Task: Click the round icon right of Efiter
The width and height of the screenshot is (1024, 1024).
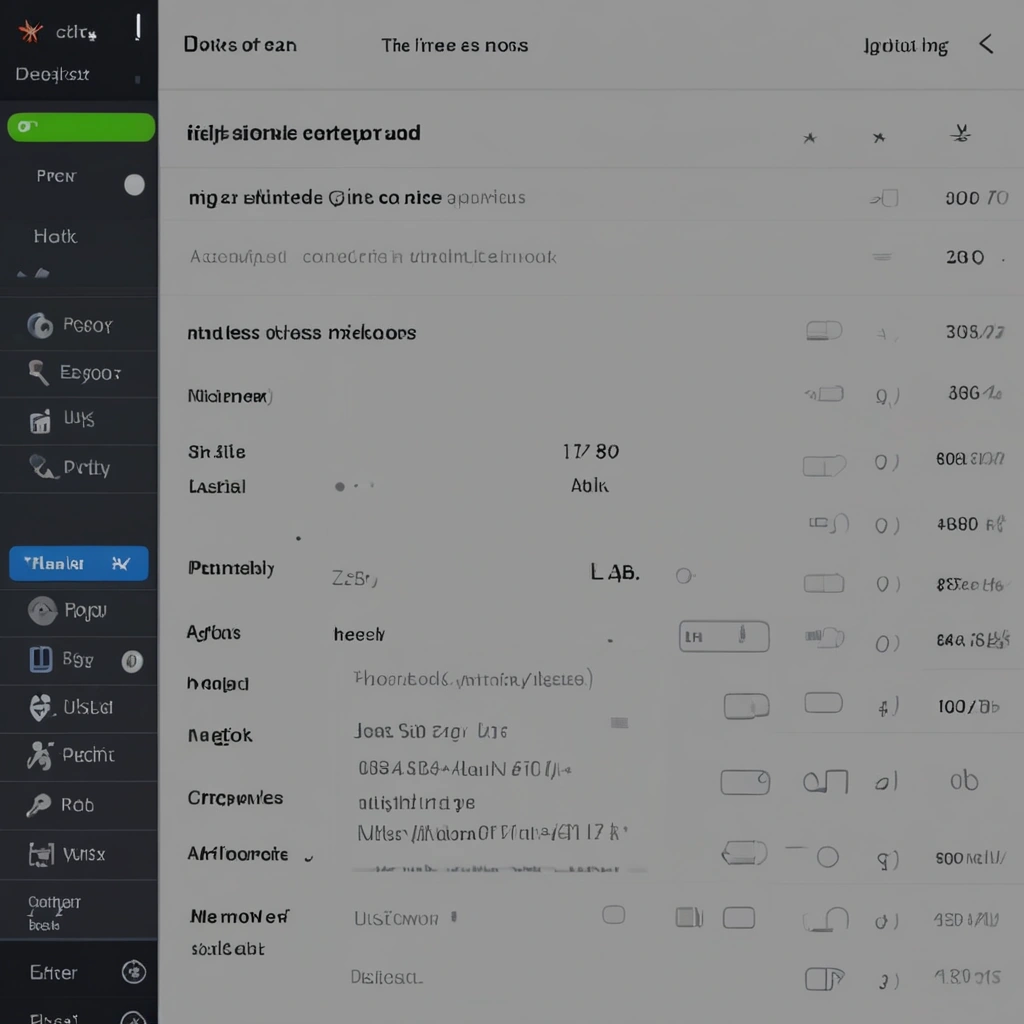Action: (134, 972)
